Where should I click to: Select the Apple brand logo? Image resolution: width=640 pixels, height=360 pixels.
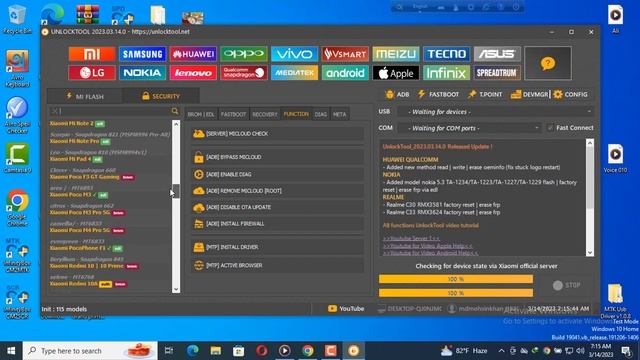point(396,73)
